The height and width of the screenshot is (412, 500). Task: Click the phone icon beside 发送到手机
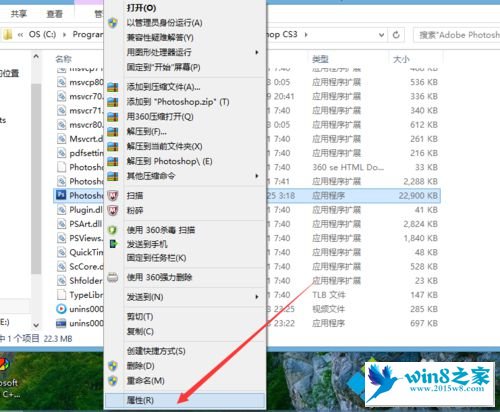(113, 244)
